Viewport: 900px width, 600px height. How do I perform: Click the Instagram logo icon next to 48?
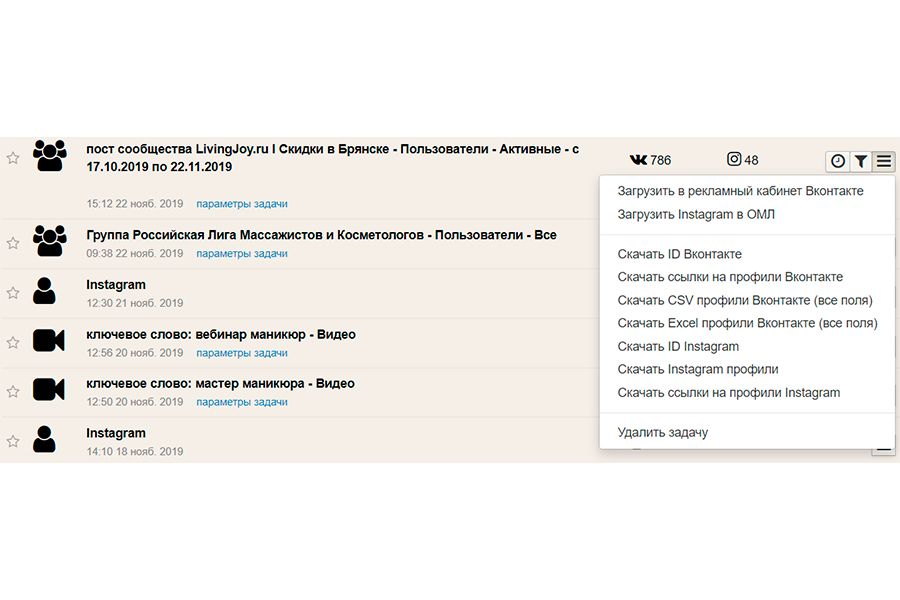coord(734,159)
